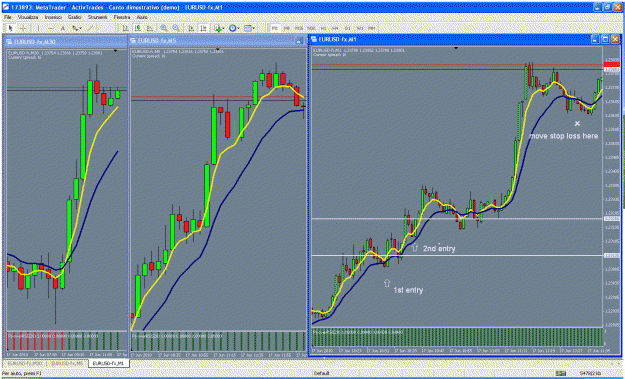Open the indicators list dropdown
This screenshot has height=379, width=625.
click(219, 28)
